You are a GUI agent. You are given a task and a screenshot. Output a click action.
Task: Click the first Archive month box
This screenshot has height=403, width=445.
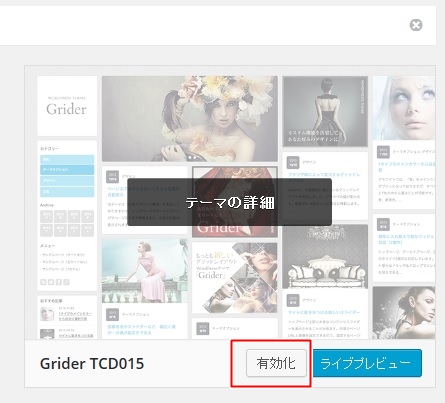(x=46, y=216)
